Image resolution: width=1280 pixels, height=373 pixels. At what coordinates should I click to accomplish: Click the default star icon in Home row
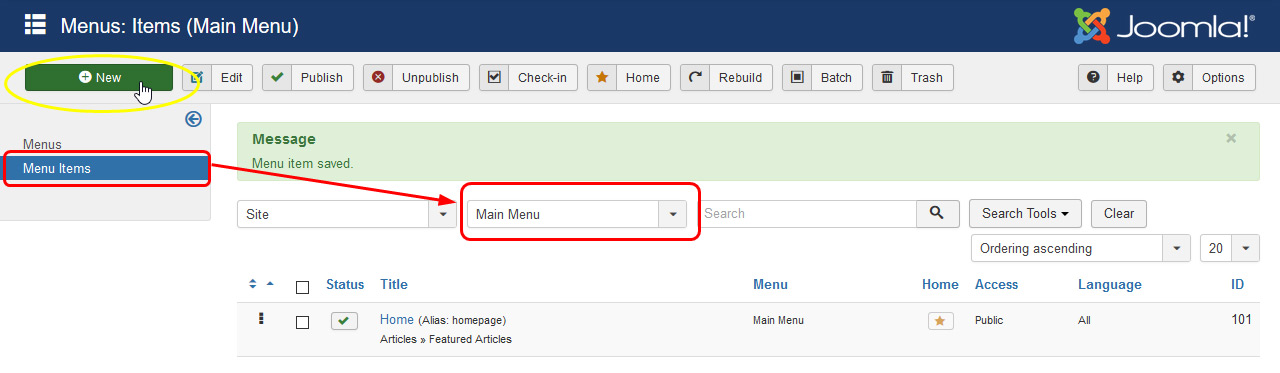point(940,321)
